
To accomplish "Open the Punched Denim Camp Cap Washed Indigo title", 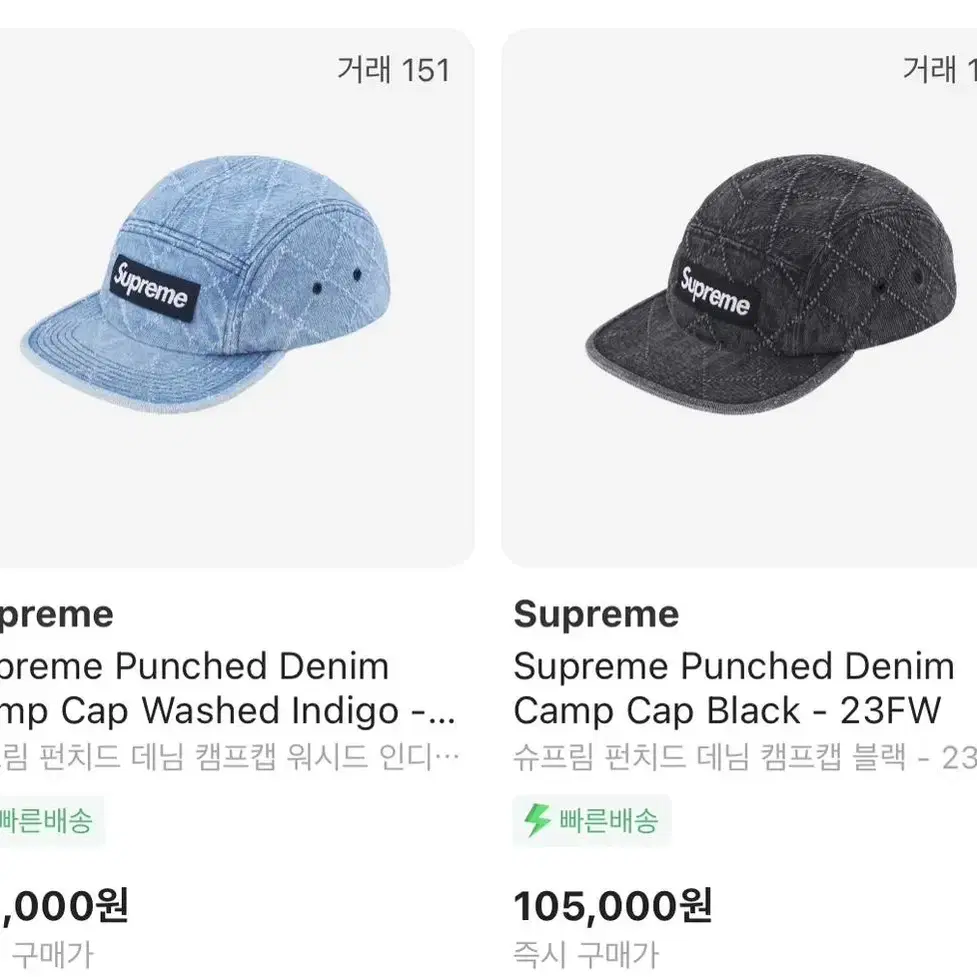I will (x=227, y=688).
